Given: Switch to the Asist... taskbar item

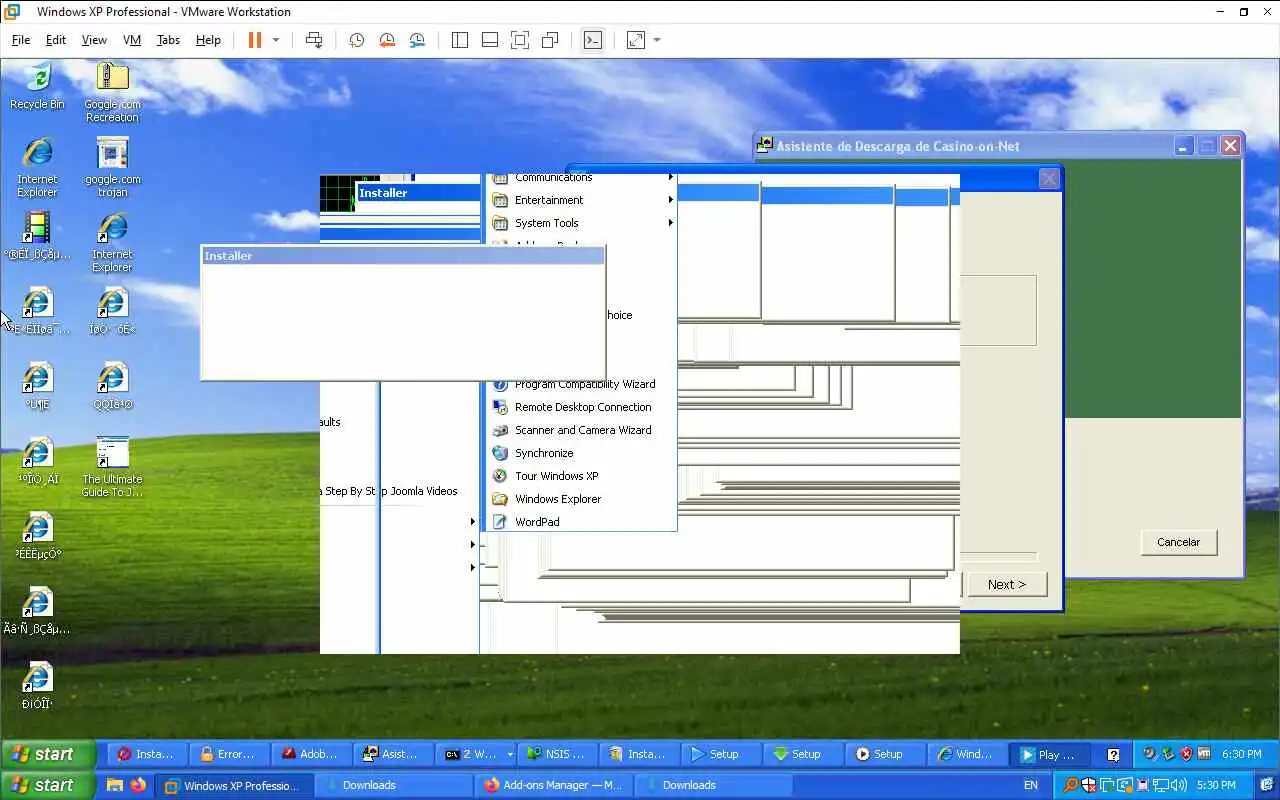Looking at the screenshot, I should point(392,754).
